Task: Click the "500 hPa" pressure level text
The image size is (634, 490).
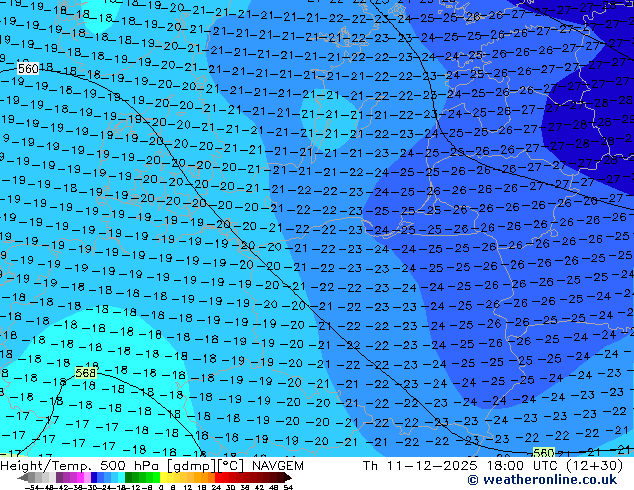Action: (x=131, y=466)
